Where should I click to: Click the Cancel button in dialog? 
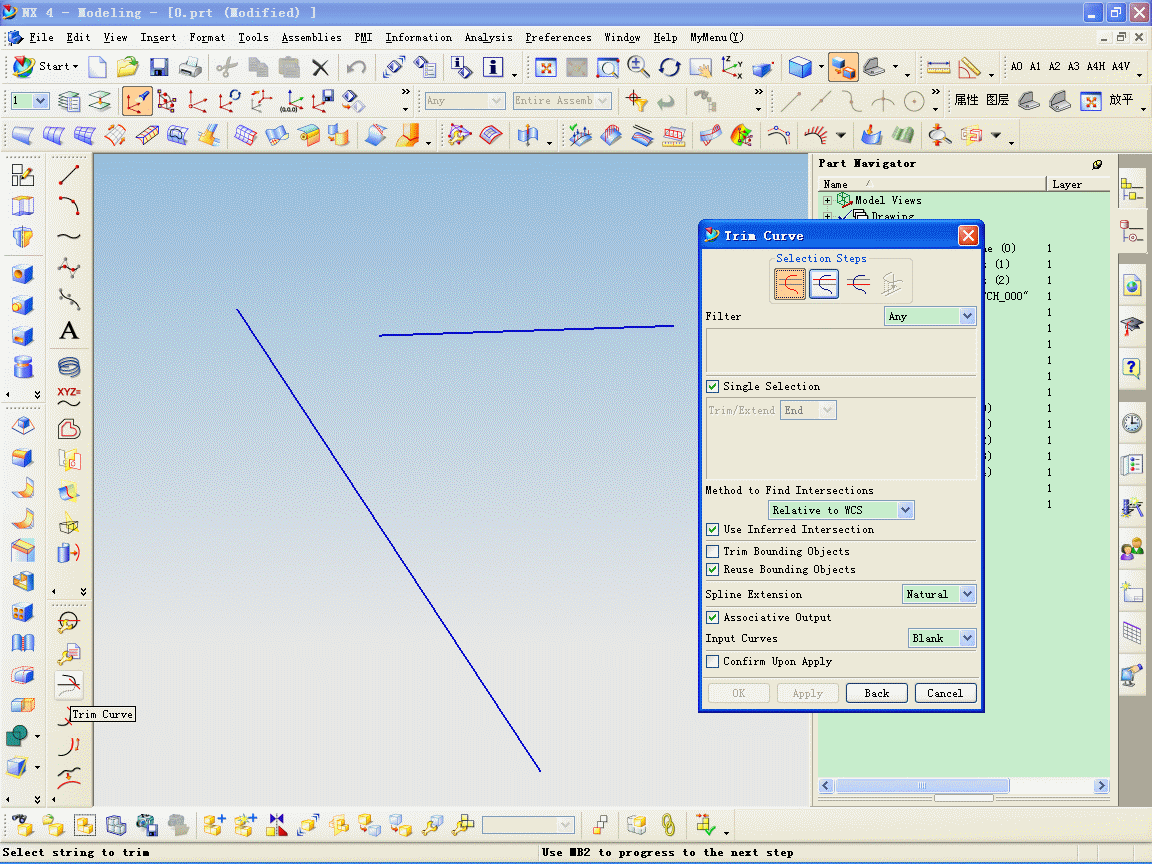click(945, 694)
